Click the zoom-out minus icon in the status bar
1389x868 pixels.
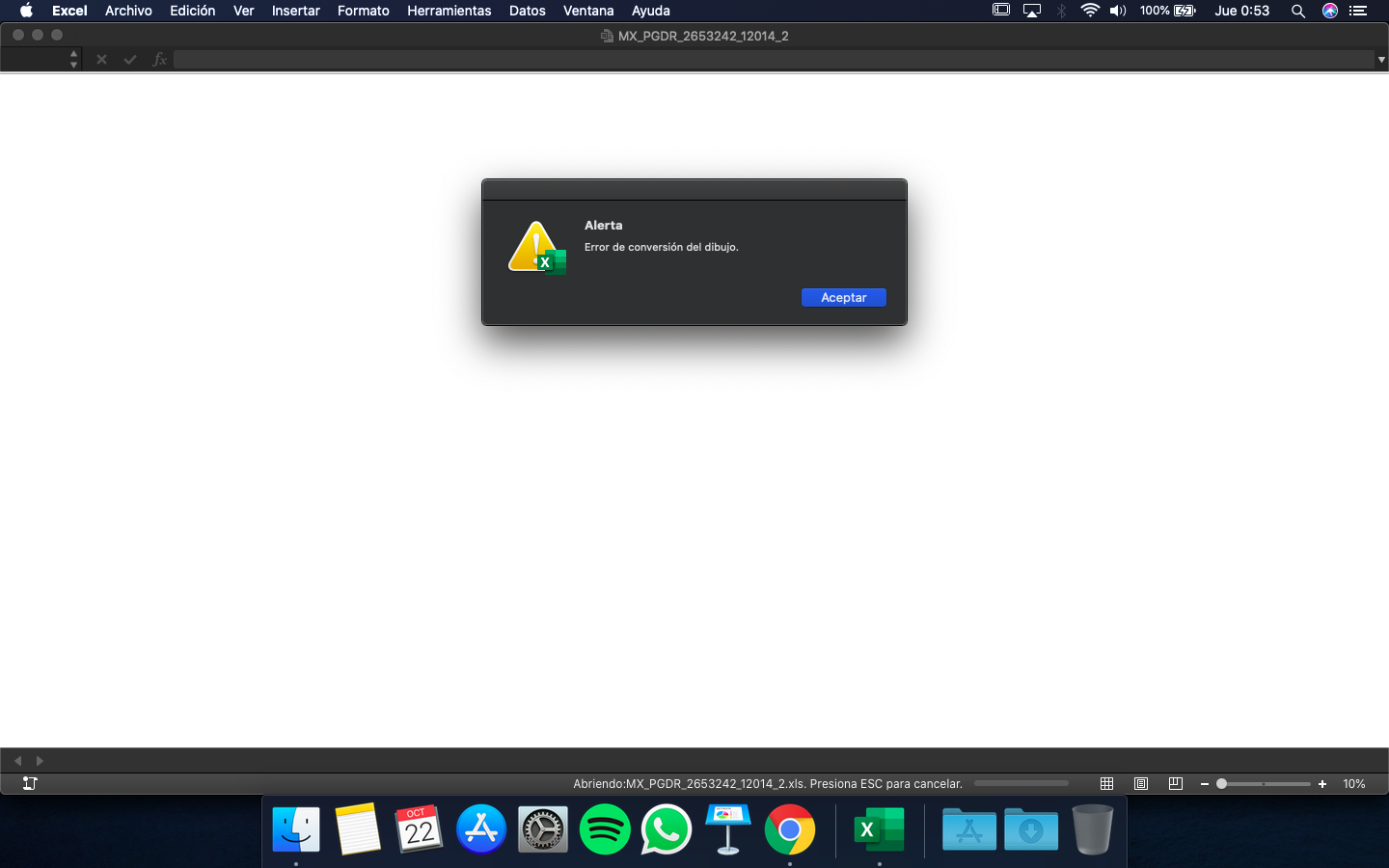[x=1204, y=784]
